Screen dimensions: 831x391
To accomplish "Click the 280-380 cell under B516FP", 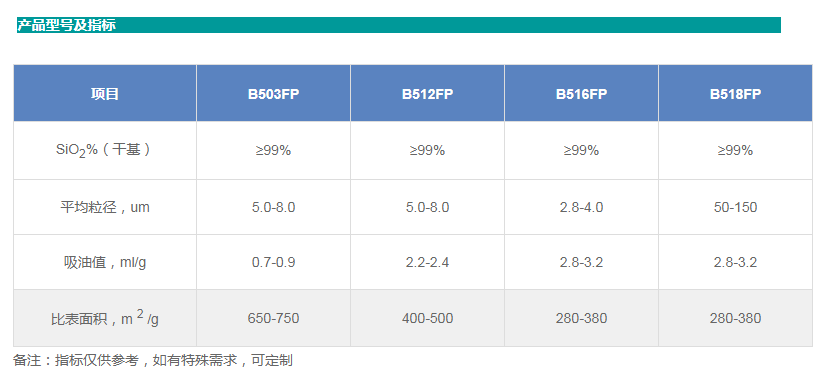I will (581, 318).
